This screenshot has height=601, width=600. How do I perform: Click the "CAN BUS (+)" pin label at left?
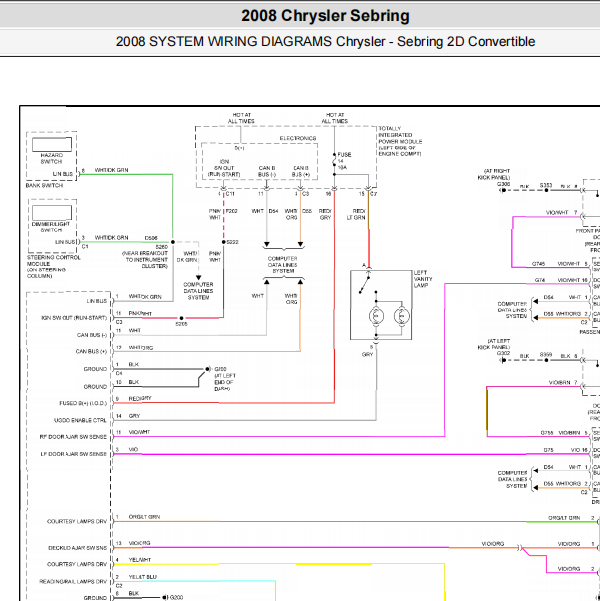point(92,351)
